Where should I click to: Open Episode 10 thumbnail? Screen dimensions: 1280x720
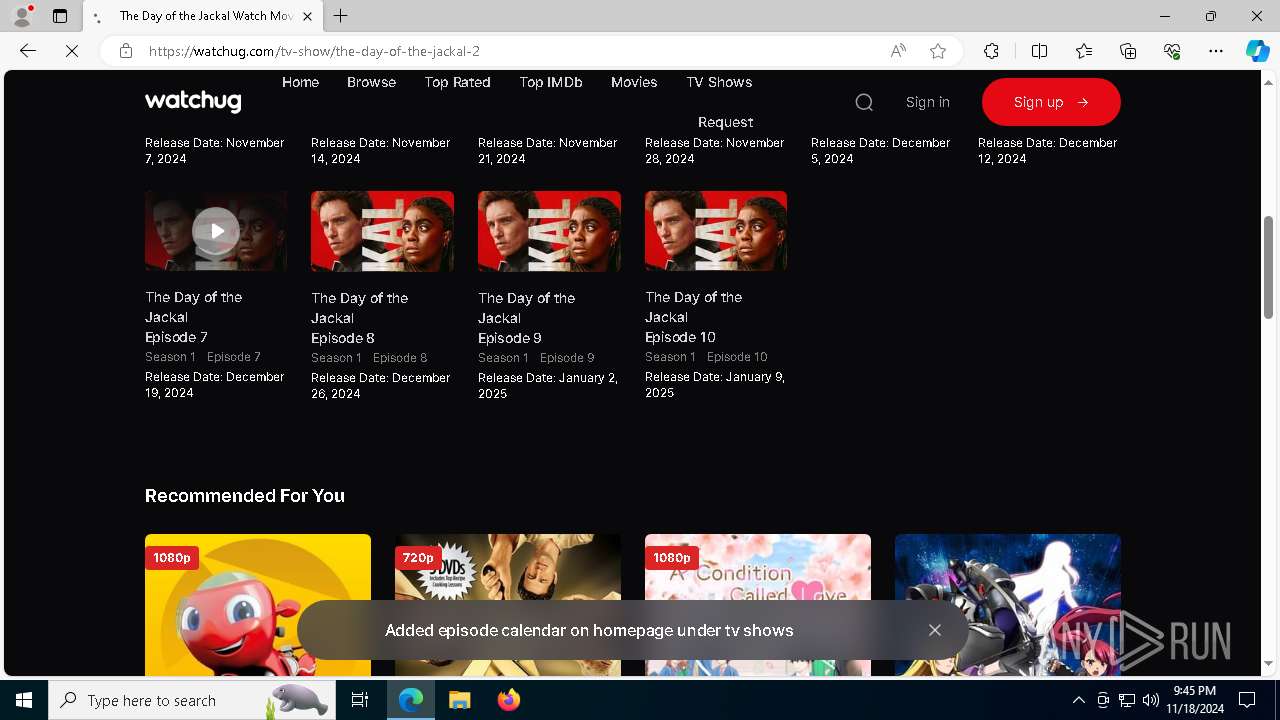click(x=716, y=231)
